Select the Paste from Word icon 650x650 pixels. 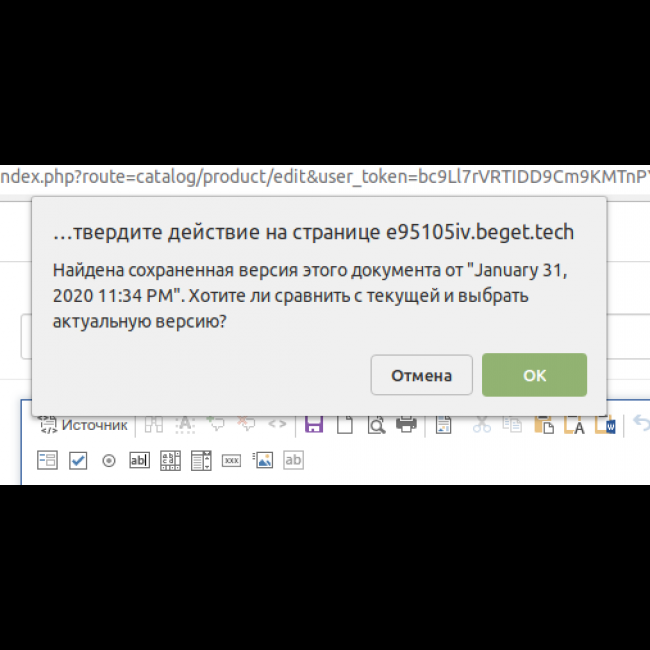pyautogui.click(x=607, y=425)
